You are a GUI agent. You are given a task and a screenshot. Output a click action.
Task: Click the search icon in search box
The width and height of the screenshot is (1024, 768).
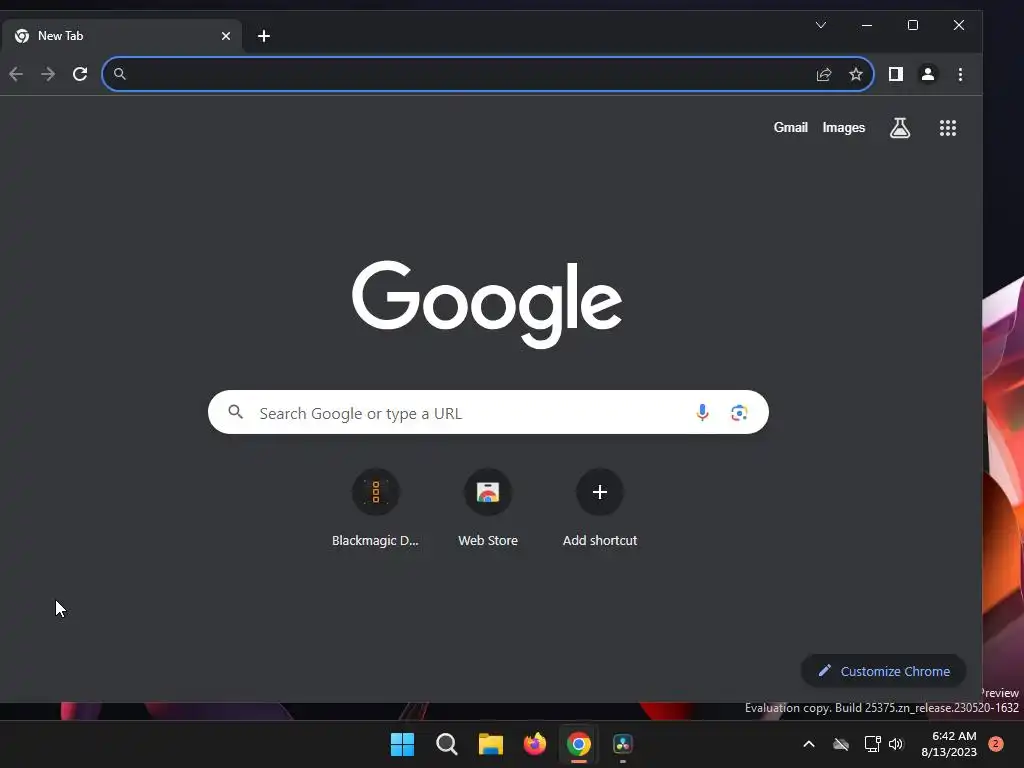[x=236, y=412]
